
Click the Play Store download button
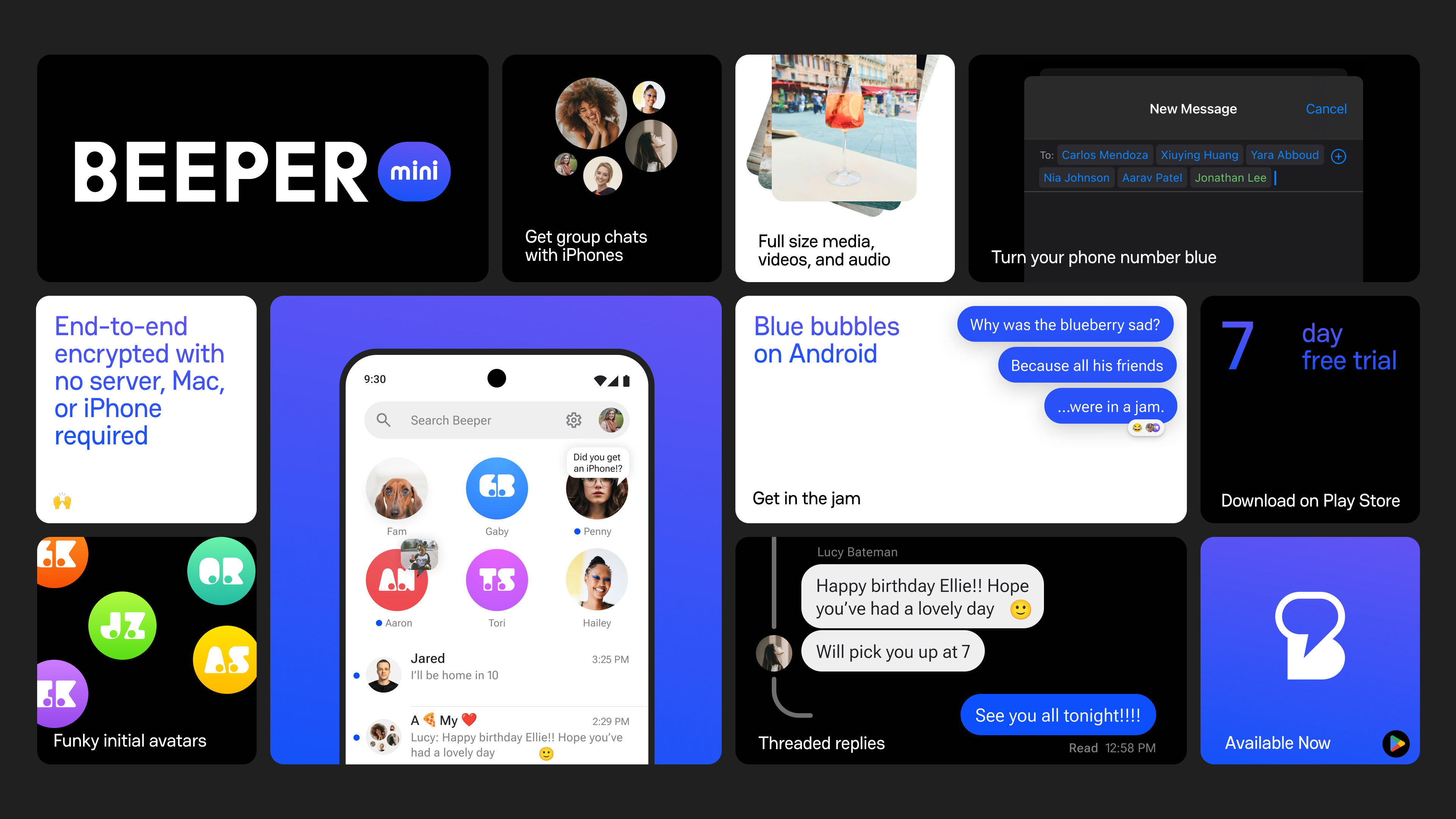[x=1396, y=744]
